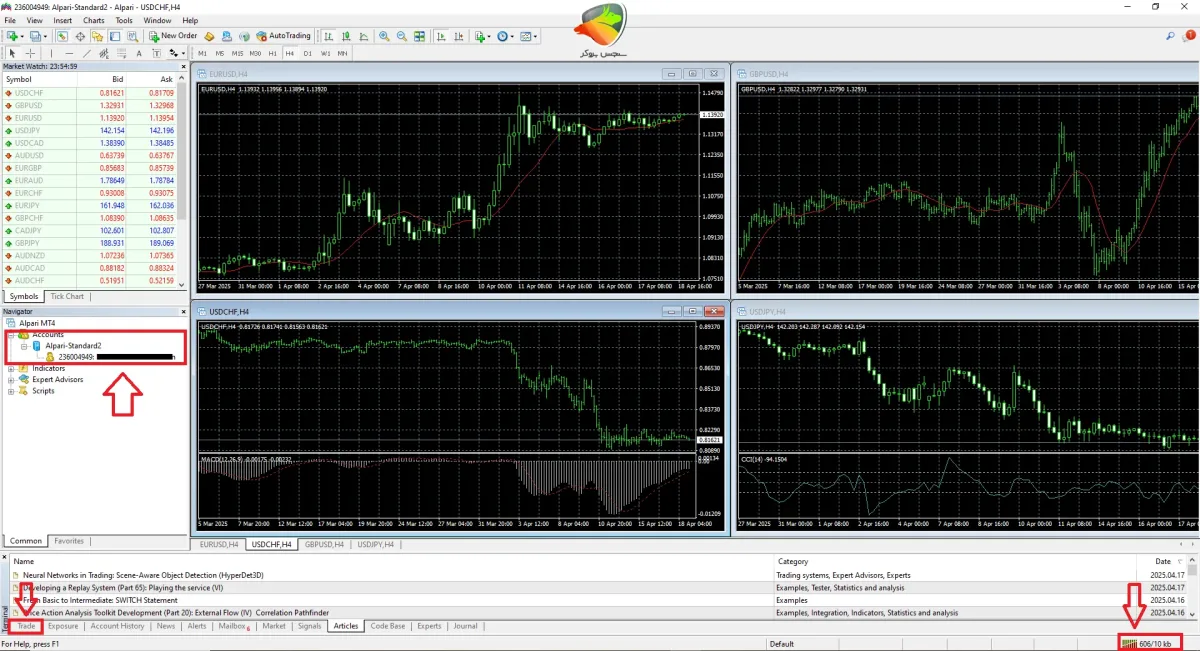This screenshot has height=651, width=1200.
Task: Toggle the Auto Scroll chart icon
Action: 441,36
